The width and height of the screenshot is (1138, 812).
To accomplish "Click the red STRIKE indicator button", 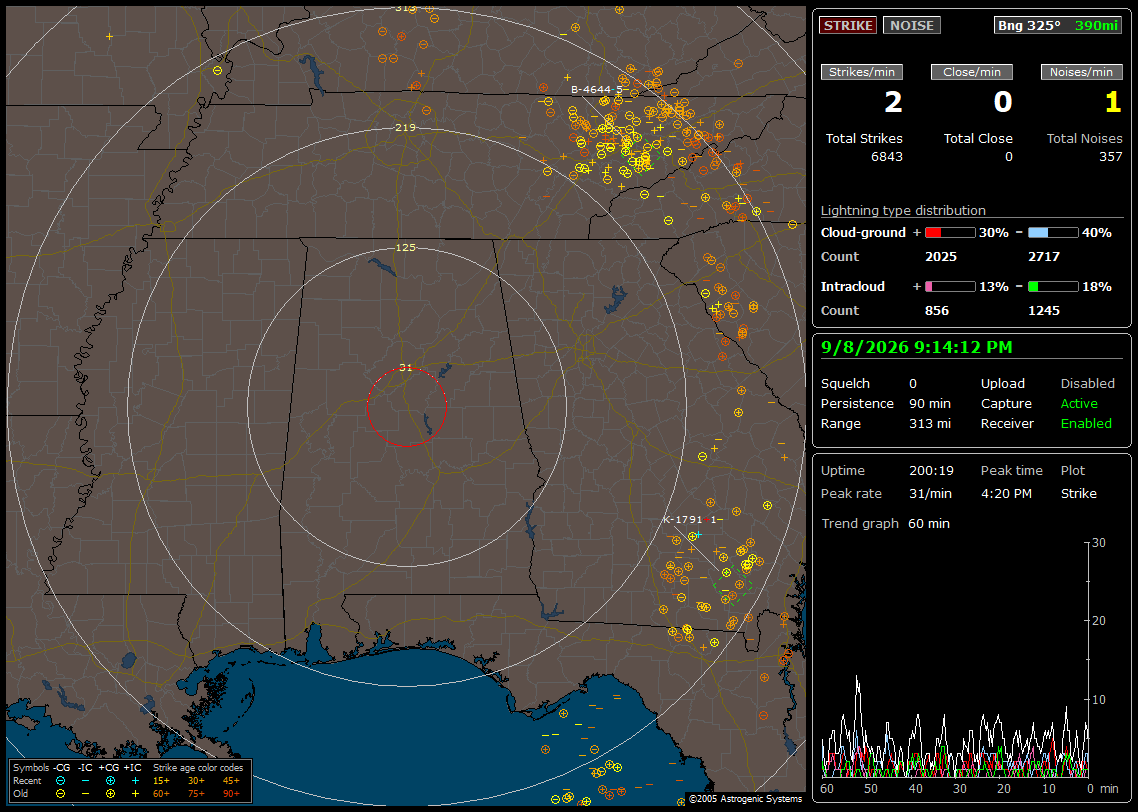I will [x=848, y=25].
